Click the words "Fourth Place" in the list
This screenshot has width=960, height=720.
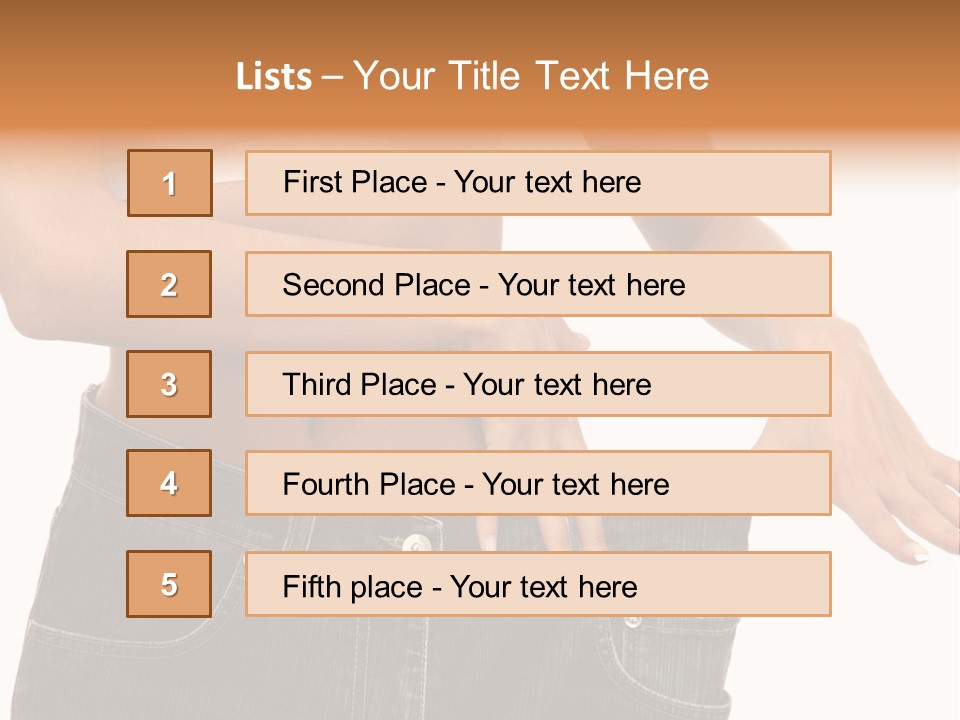(368, 485)
